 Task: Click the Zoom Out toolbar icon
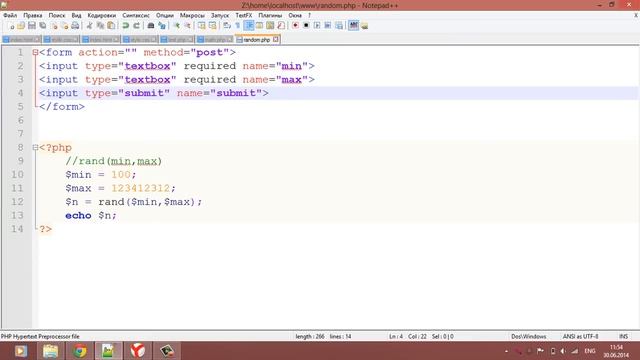187,26
